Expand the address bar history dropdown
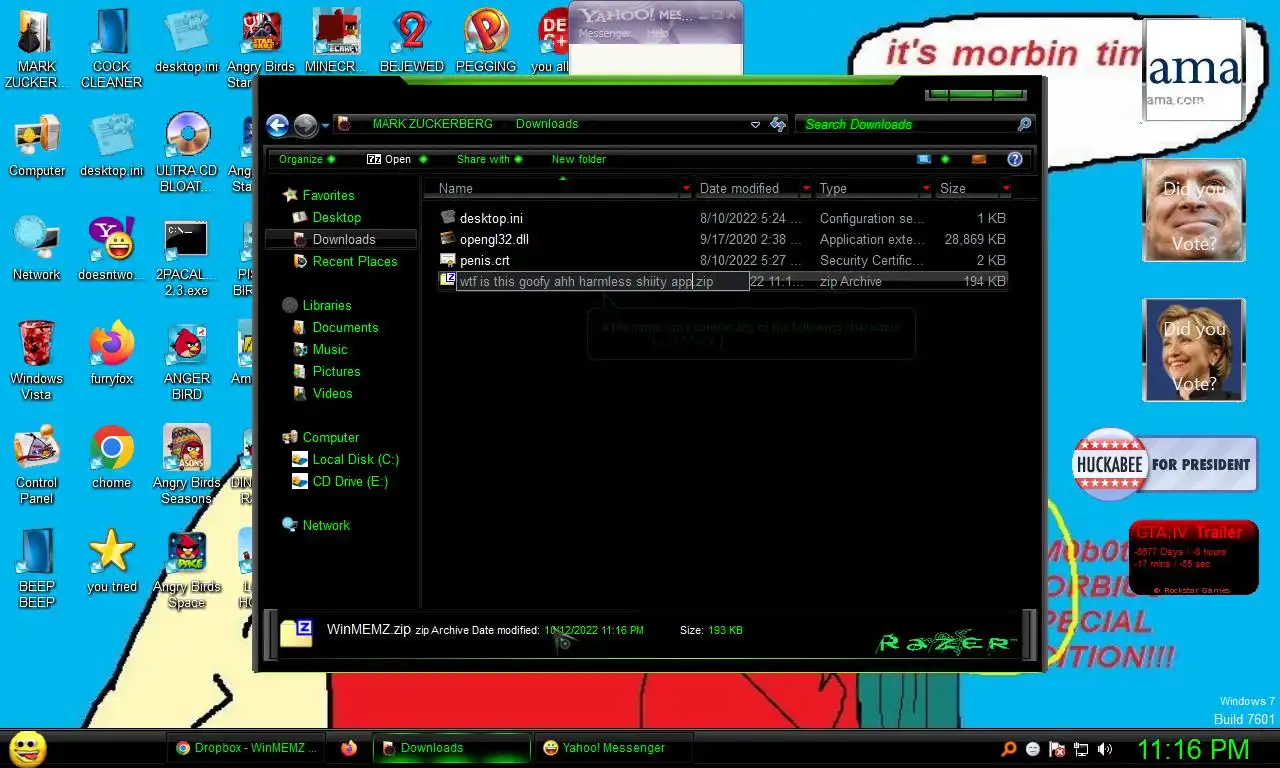Image resolution: width=1280 pixels, height=768 pixels. (x=755, y=125)
